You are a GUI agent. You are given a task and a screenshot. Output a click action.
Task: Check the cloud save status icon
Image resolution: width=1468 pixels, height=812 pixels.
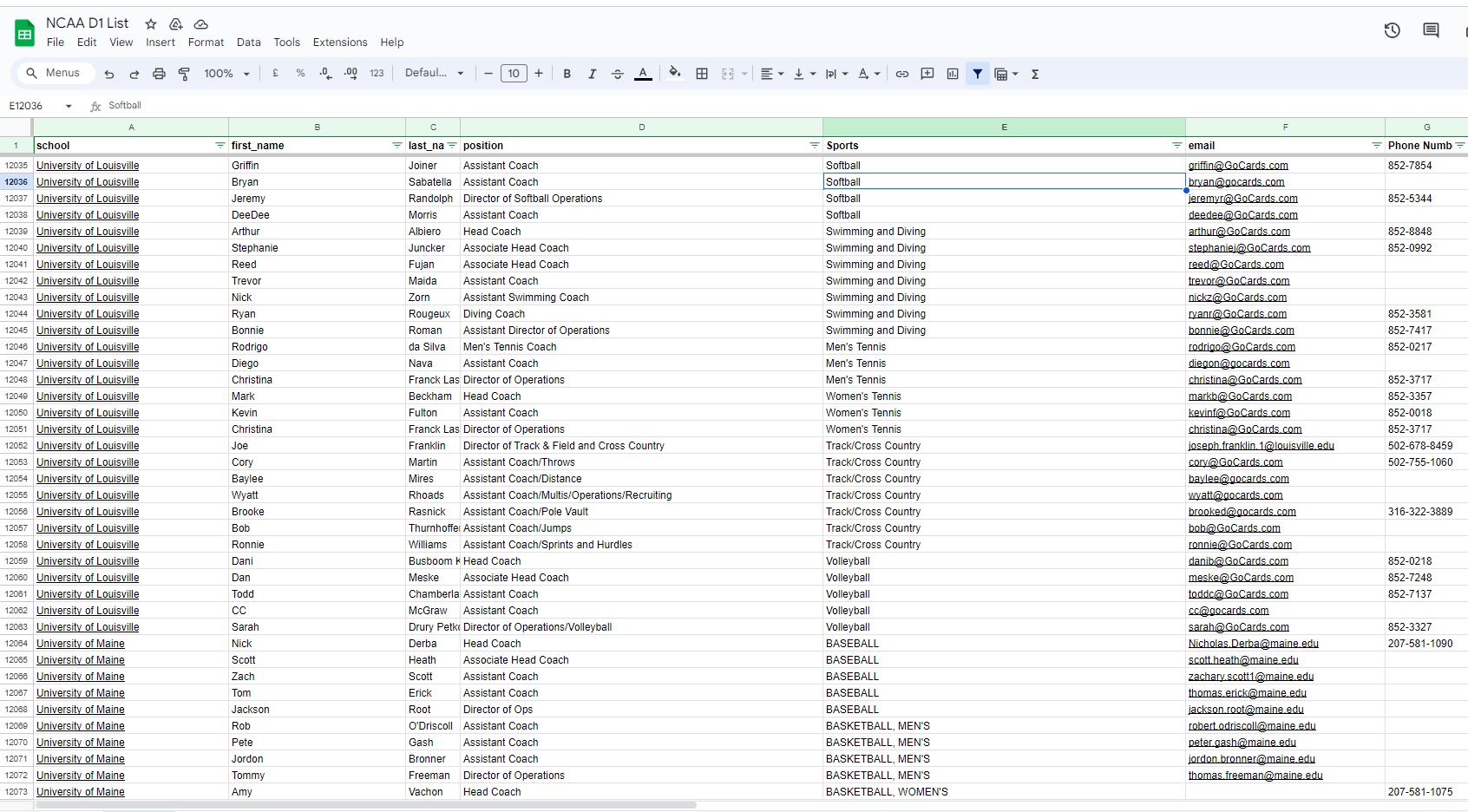tap(200, 24)
